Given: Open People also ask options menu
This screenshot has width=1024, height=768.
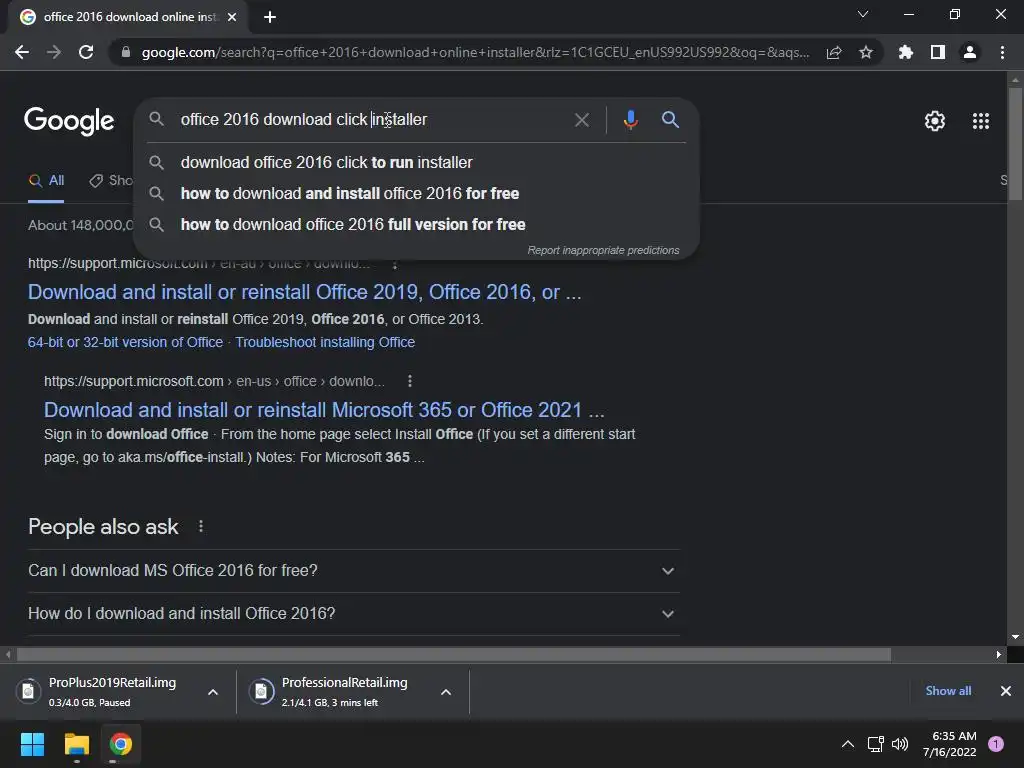Looking at the screenshot, I should pyautogui.click(x=200, y=526).
